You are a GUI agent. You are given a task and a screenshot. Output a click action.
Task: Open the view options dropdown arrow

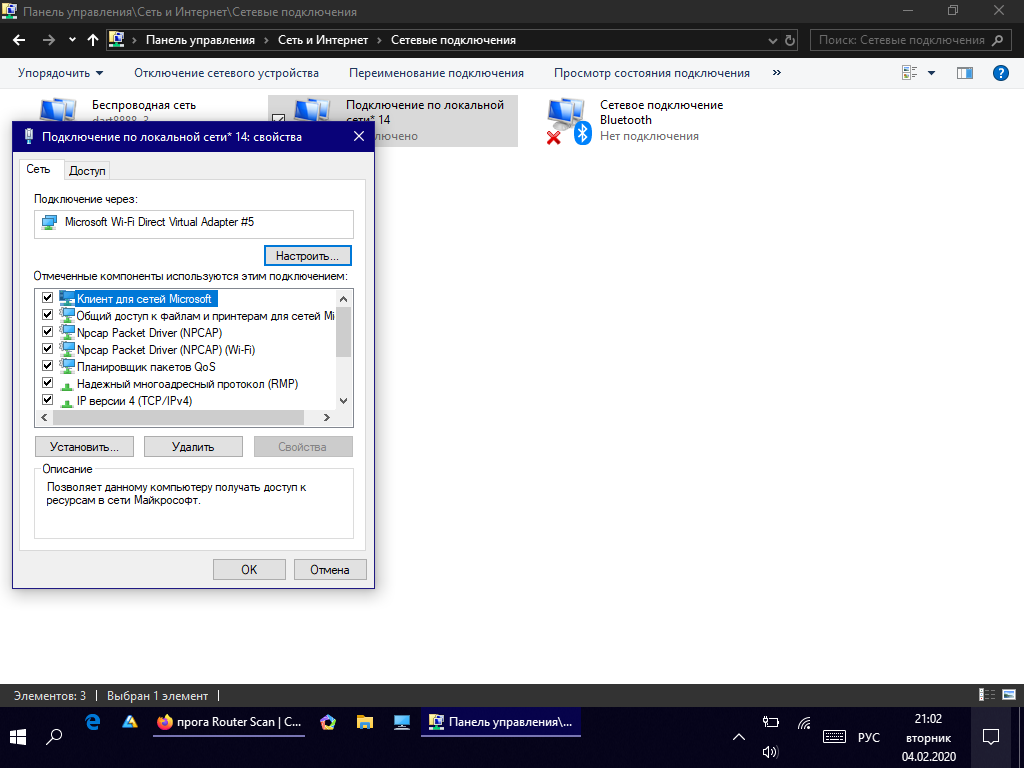(931, 73)
